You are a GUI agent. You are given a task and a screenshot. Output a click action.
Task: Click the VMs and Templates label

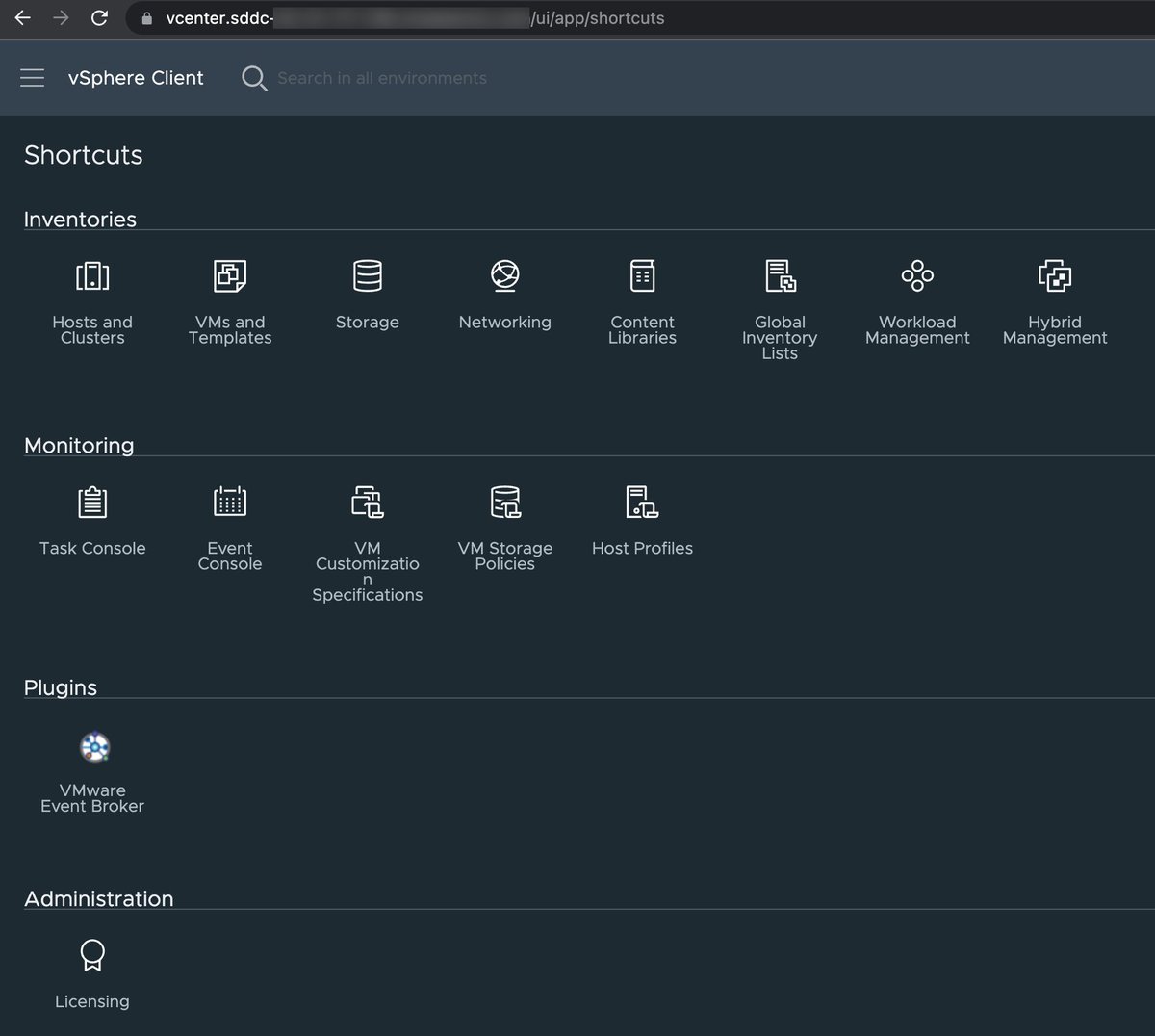pyautogui.click(x=230, y=330)
